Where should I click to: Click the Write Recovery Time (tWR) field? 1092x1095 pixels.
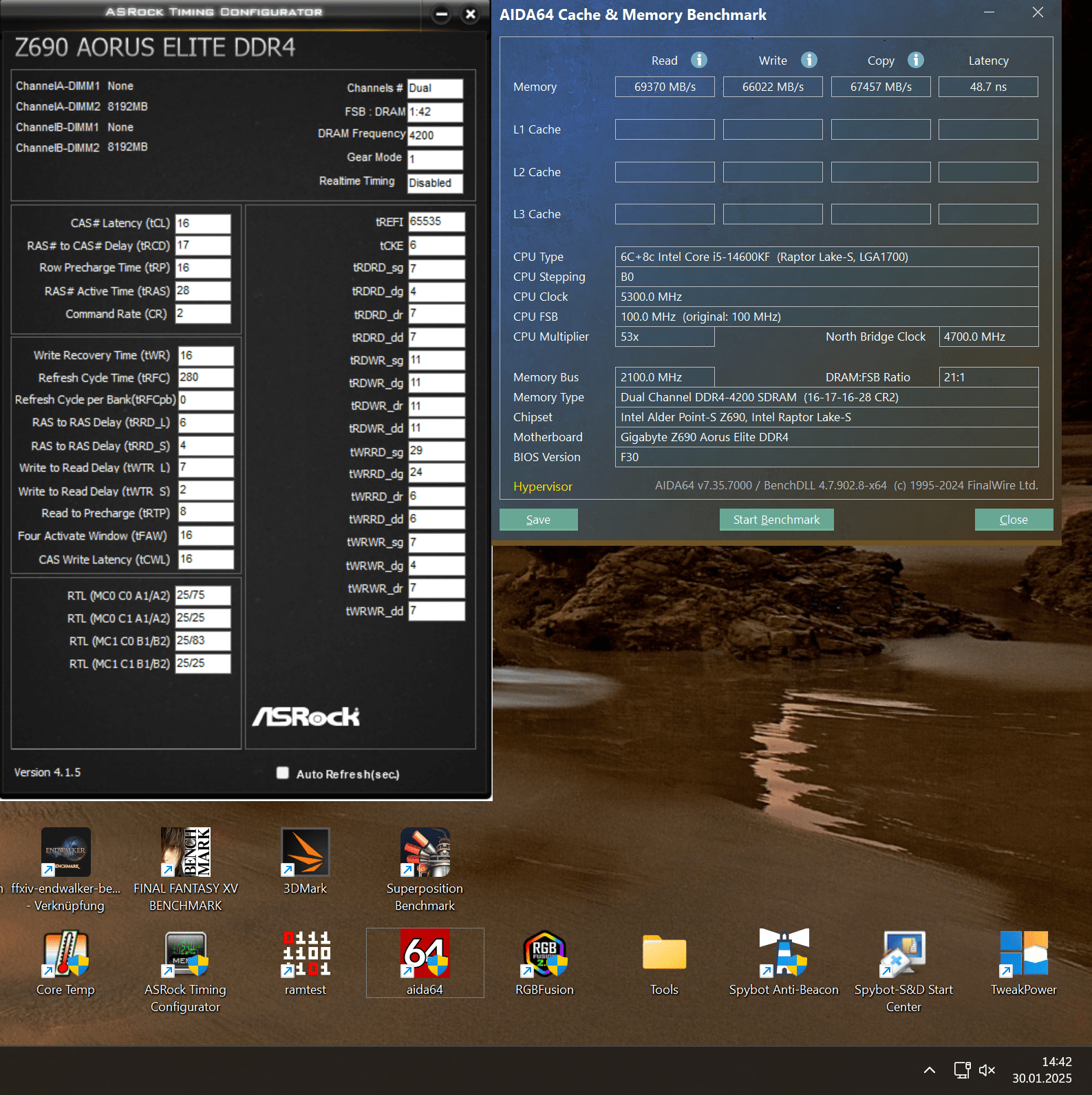point(206,356)
